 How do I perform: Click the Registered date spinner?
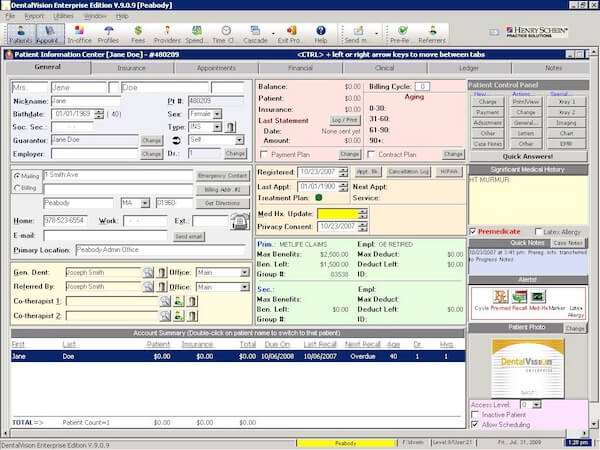click(343, 172)
